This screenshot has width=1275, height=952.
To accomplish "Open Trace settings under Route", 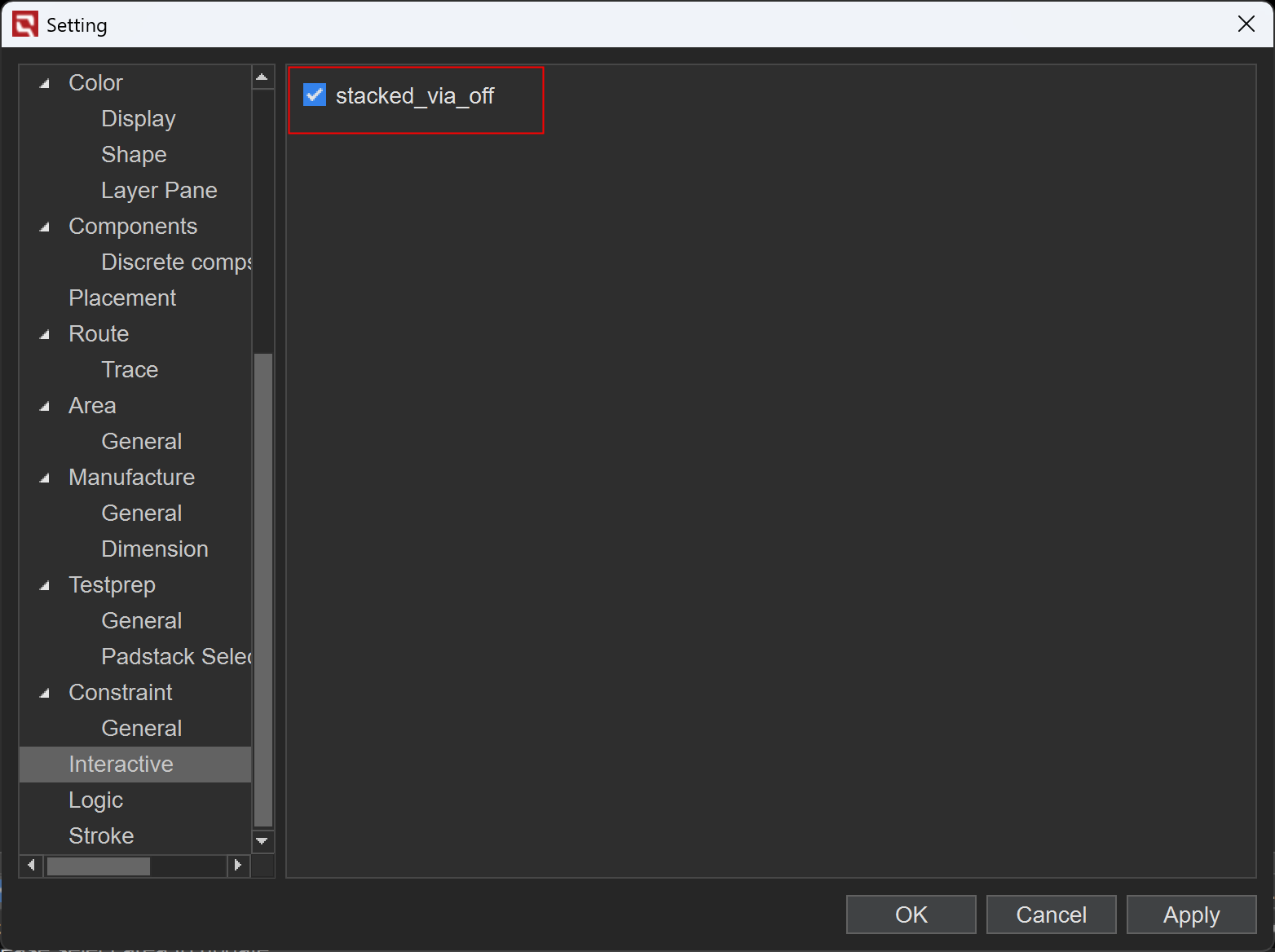I will click(130, 370).
